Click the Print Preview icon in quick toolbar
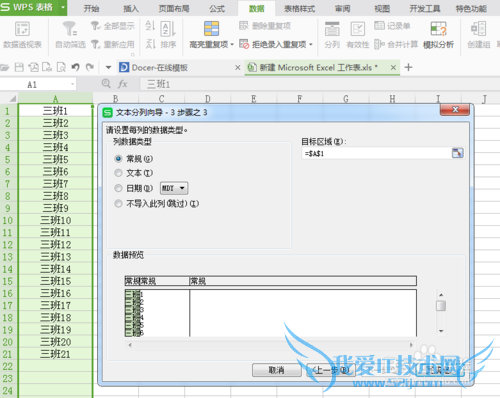Image resolution: width=500 pixels, height=398 pixels. pyautogui.click(x=61, y=67)
